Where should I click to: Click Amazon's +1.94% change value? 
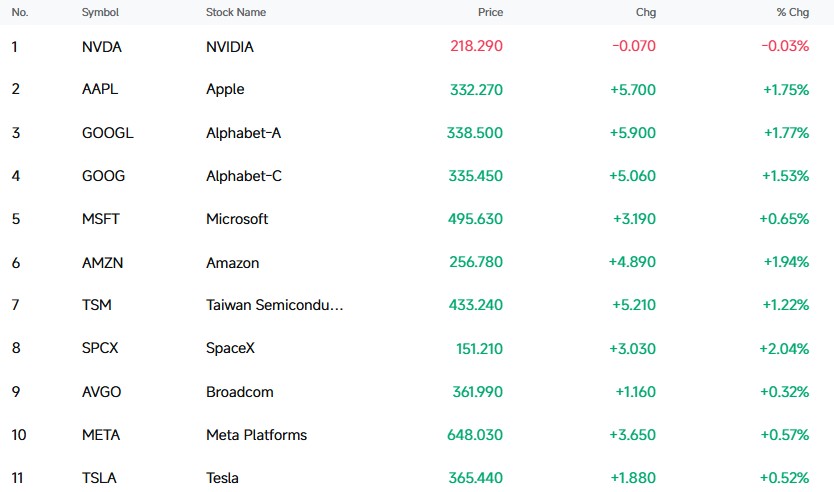786,262
